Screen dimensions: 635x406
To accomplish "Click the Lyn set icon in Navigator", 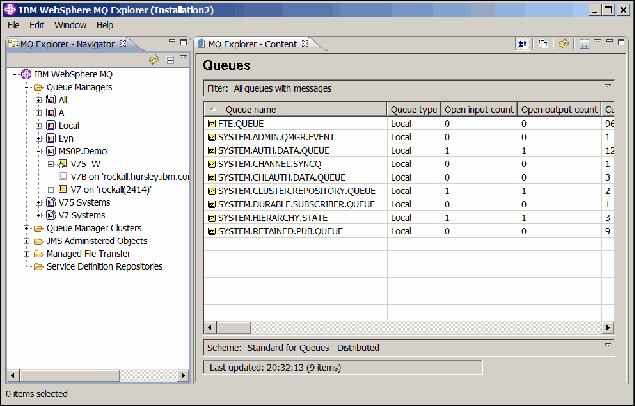I will pyautogui.click(x=51, y=138).
